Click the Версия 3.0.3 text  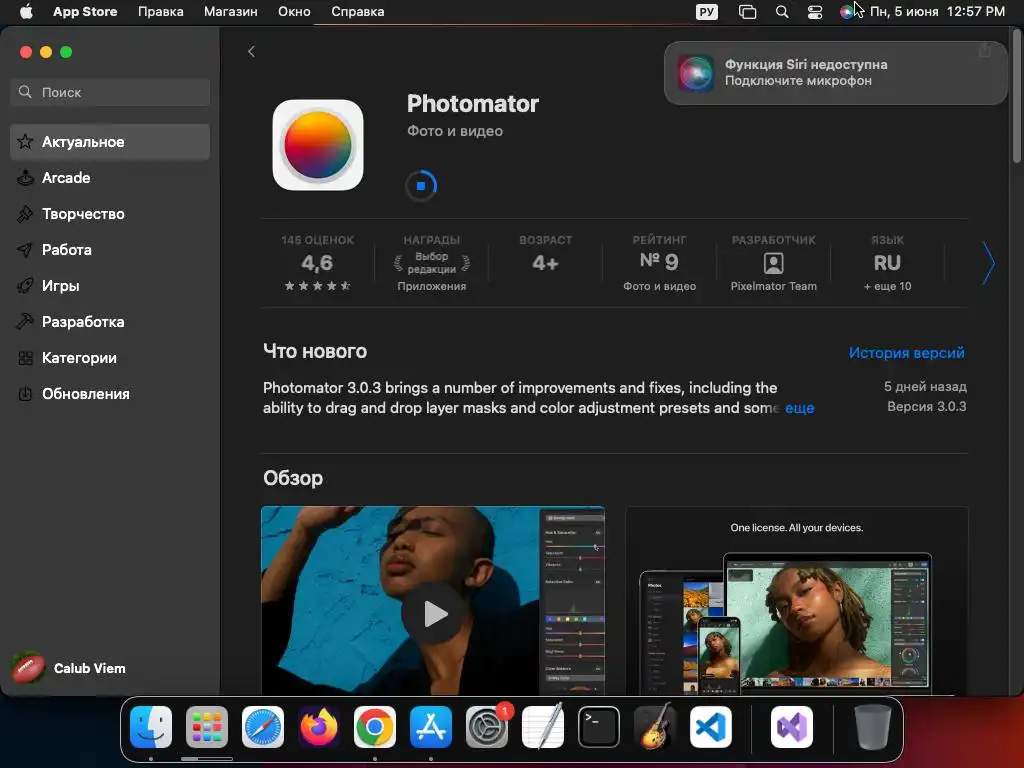coord(926,406)
